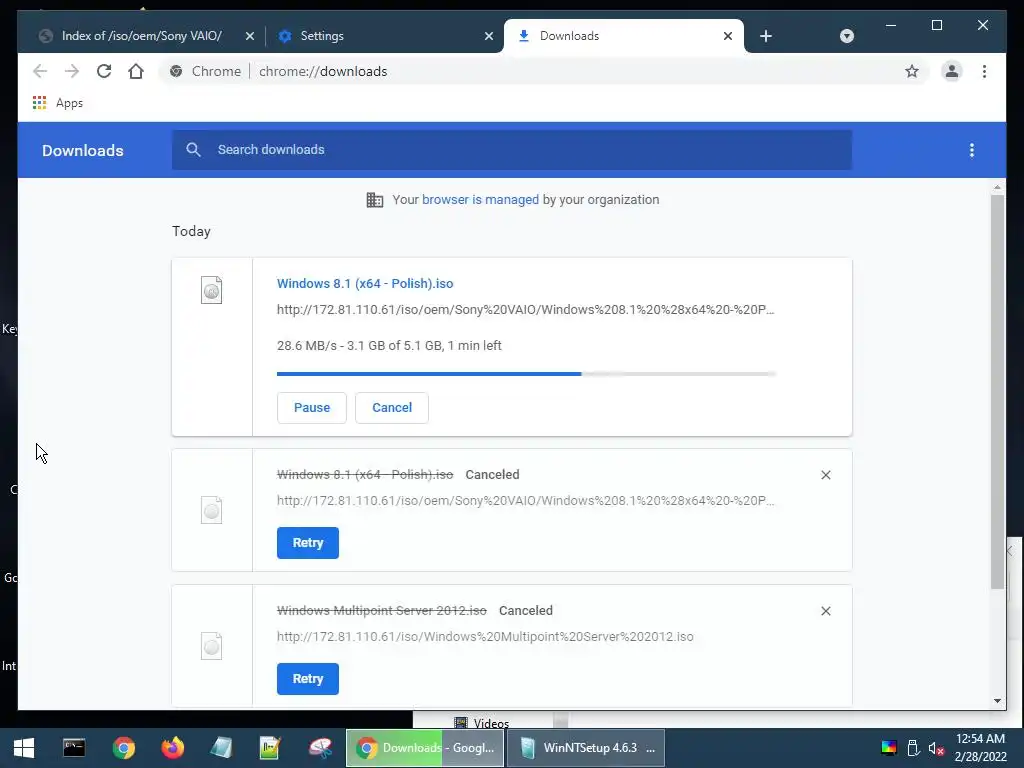Click the download progress bar
This screenshot has width=1024, height=768.
tap(526, 374)
